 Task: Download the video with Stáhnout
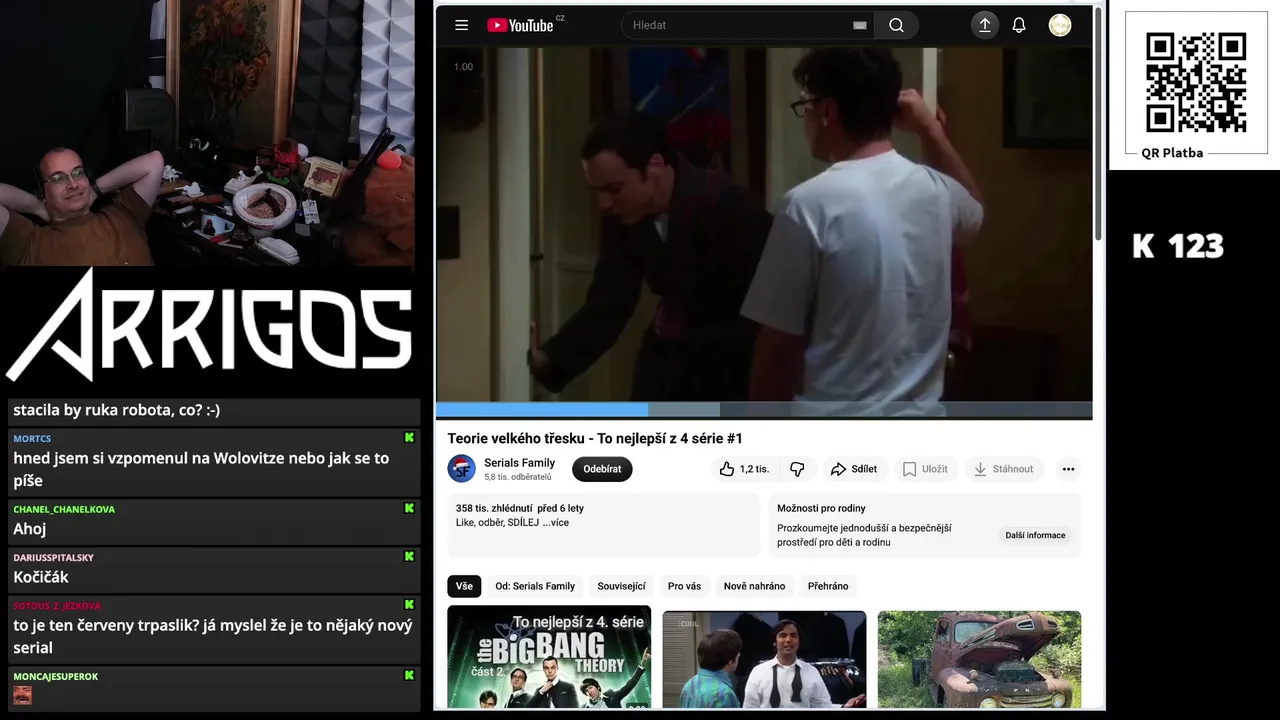[x=1003, y=469]
